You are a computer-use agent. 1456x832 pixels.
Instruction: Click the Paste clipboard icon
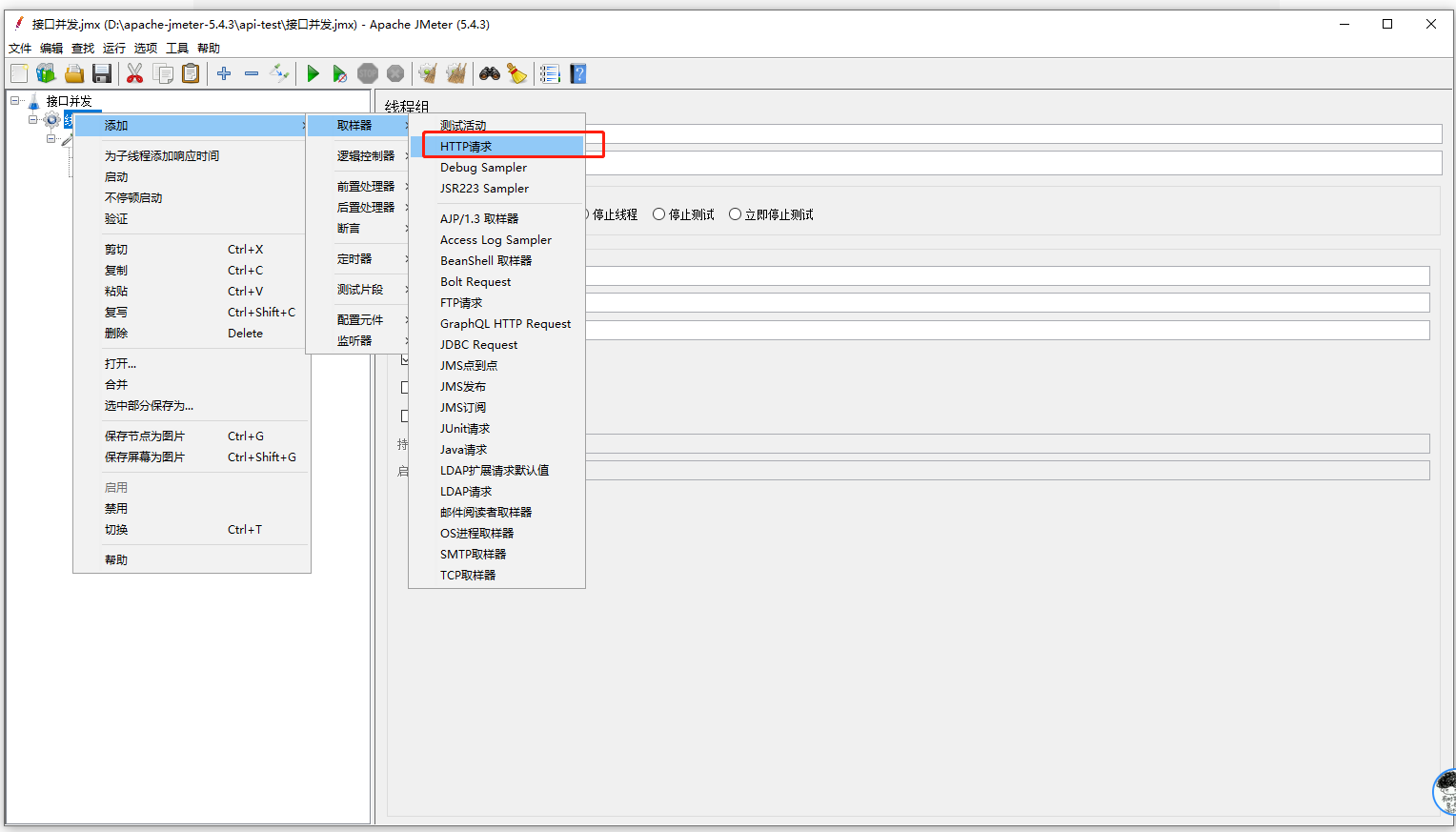191,73
